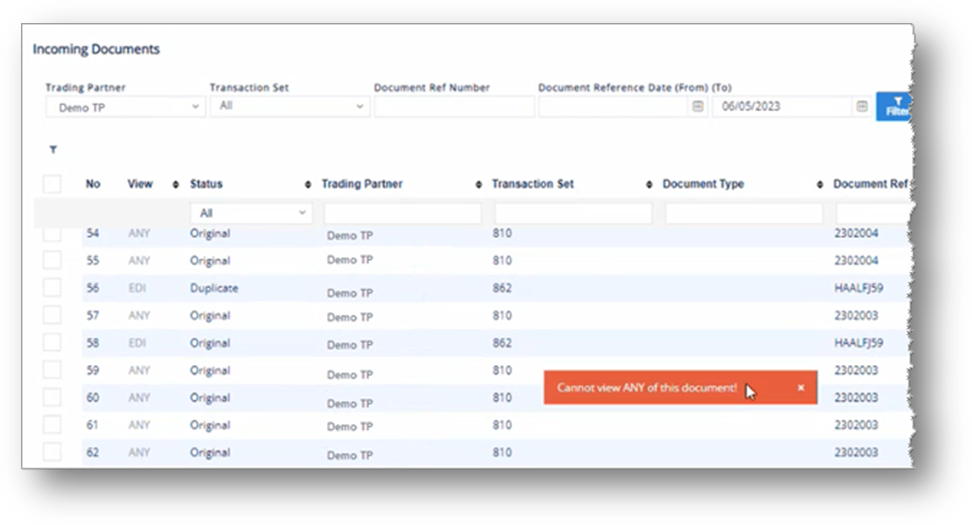Sort by the Trading Partner column

(479, 185)
